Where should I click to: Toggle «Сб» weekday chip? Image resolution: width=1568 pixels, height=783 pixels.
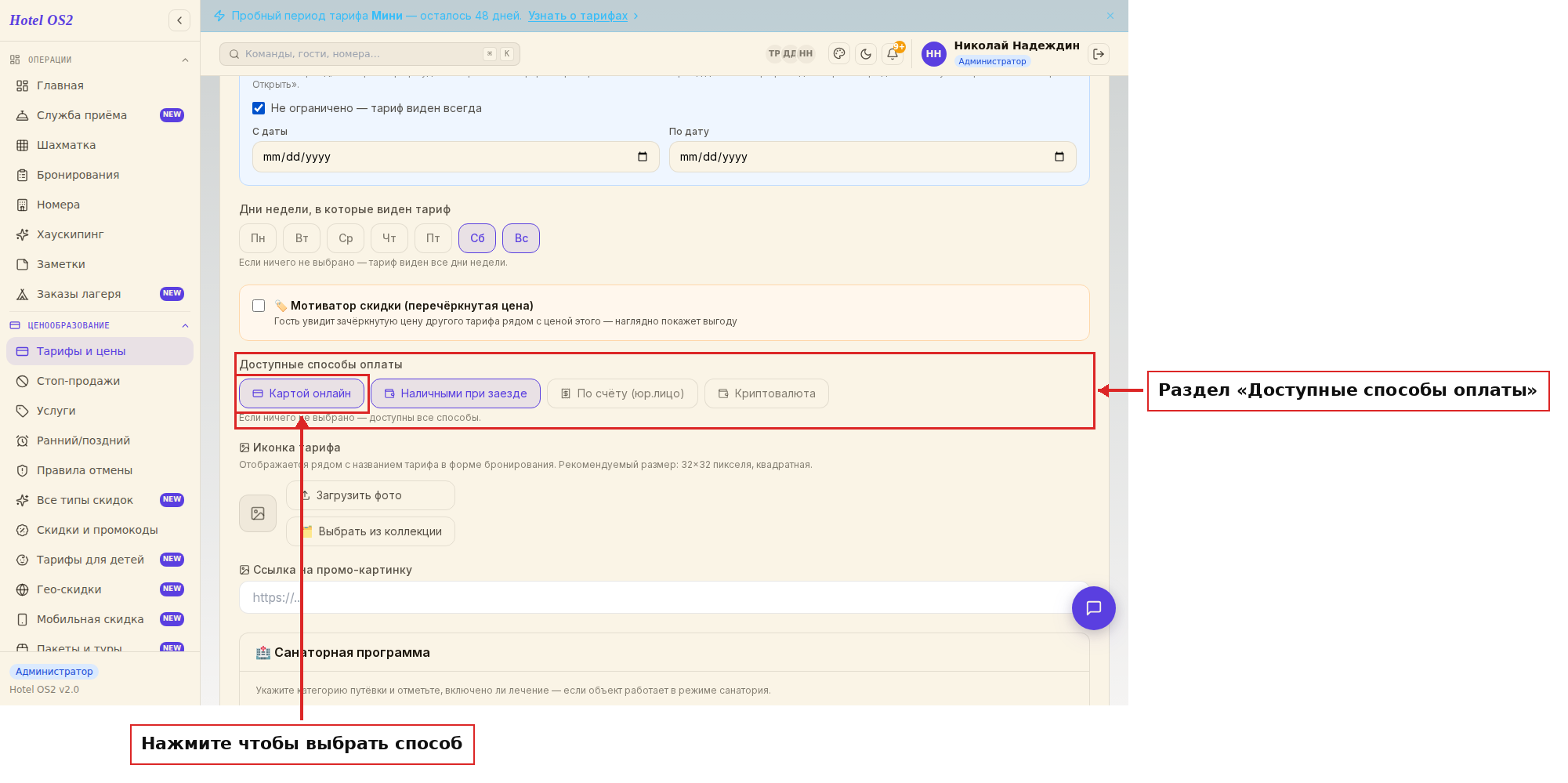point(477,238)
